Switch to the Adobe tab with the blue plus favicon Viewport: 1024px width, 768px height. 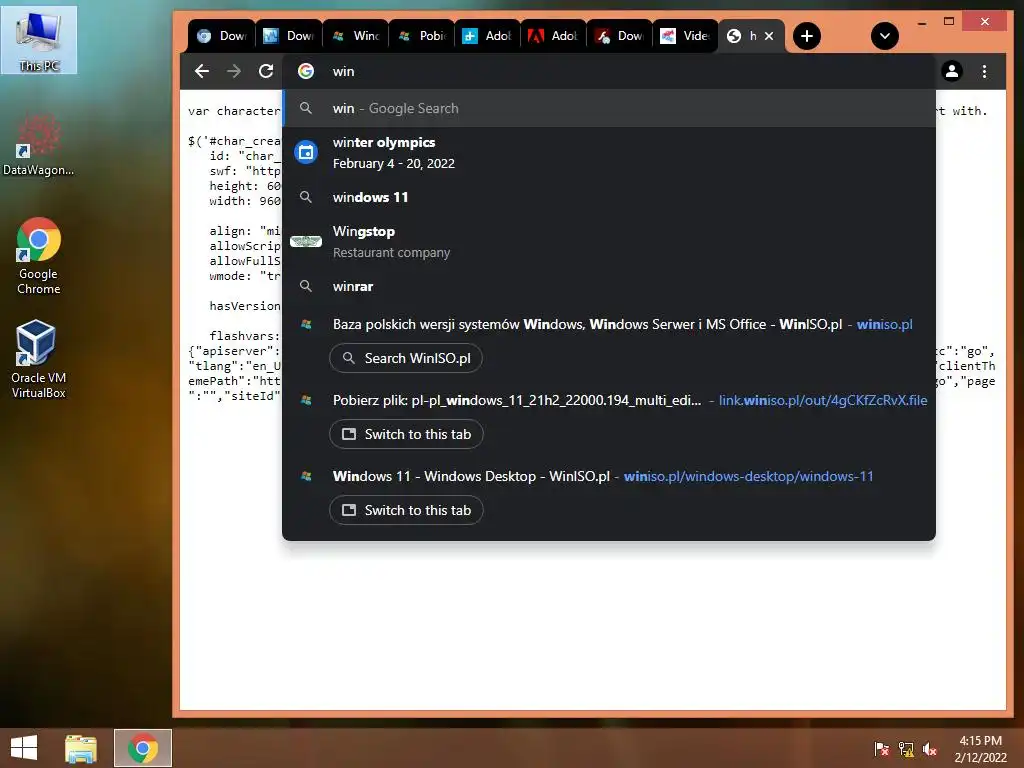(488, 36)
